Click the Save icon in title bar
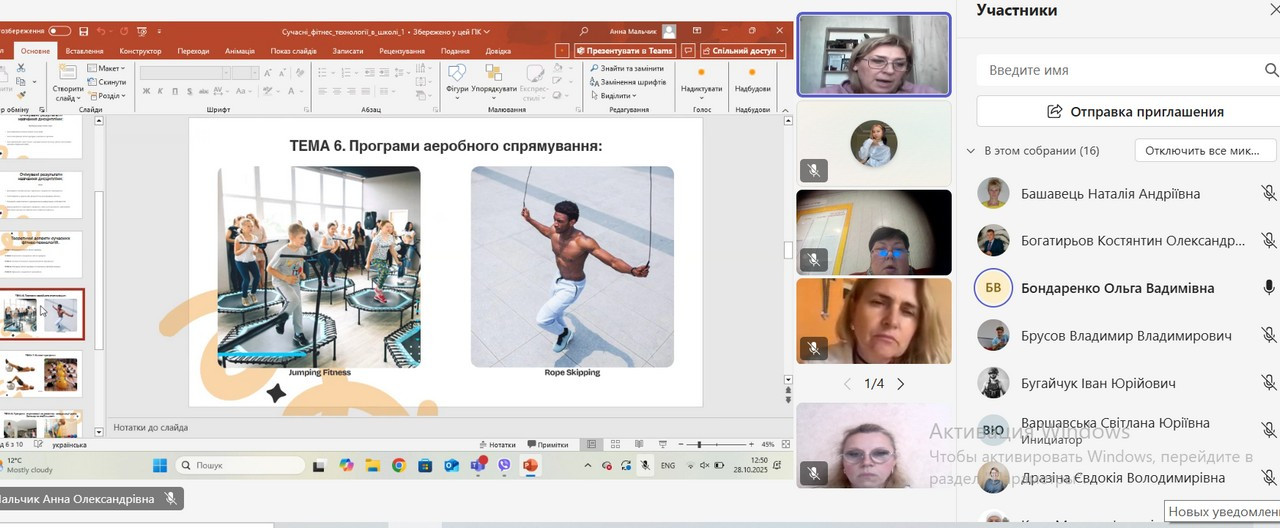 pyautogui.click(x=83, y=32)
